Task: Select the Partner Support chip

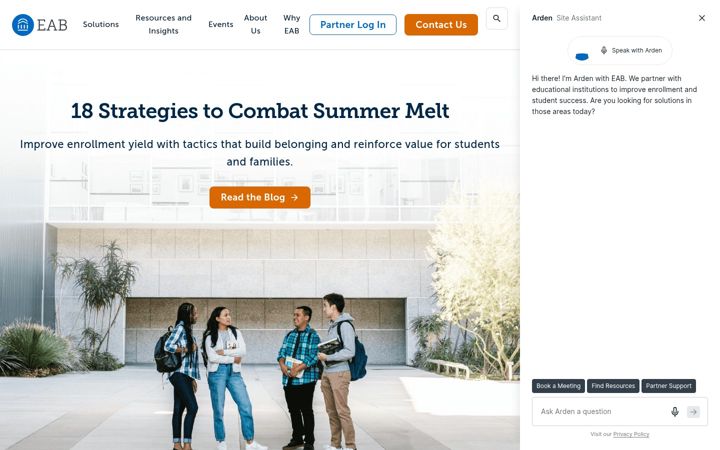Action: [669, 386]
